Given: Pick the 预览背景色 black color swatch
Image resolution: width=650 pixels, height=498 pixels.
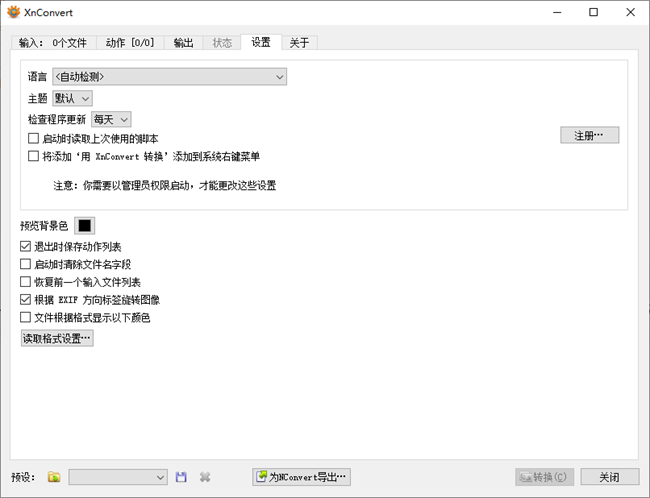Looking at the screenshot, I should [x=85, y=226].
